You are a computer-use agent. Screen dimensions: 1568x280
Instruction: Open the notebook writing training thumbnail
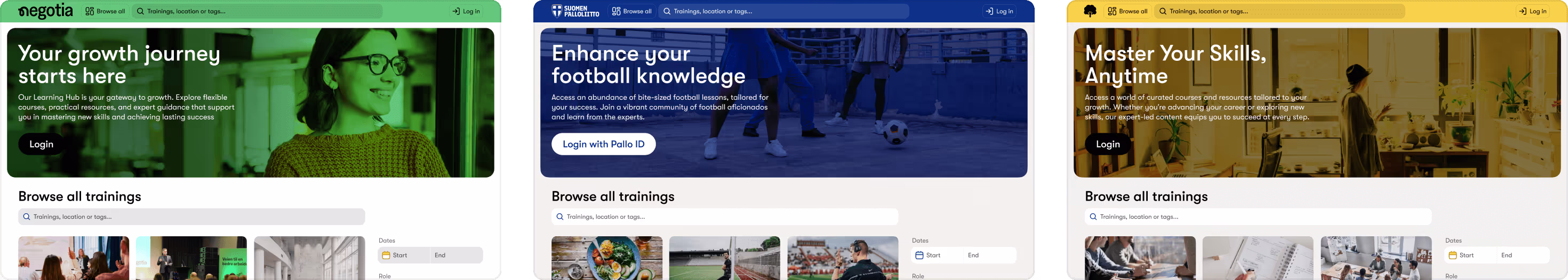pos(1258,258)
